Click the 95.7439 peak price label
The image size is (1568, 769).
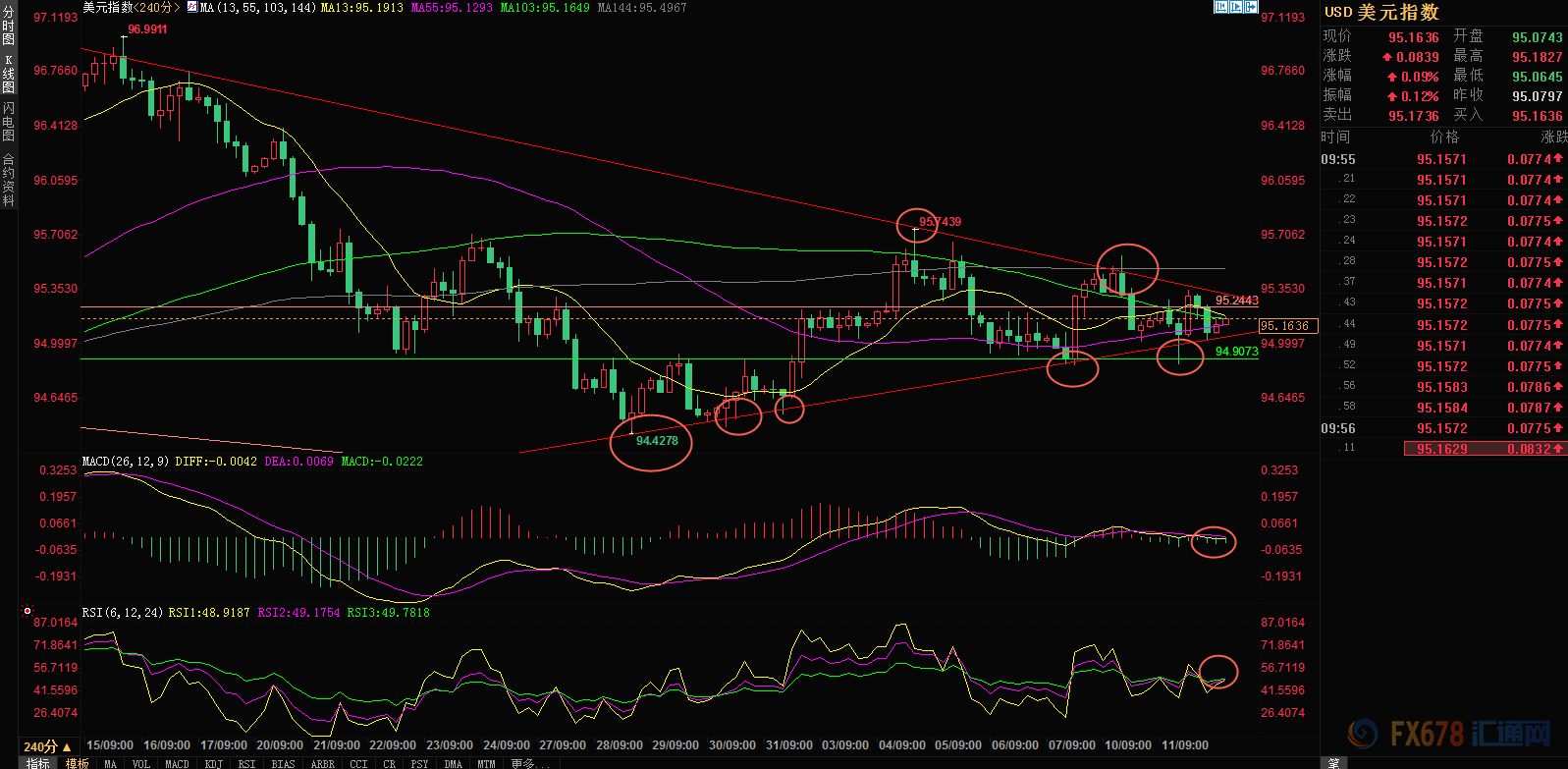[940, 222]
